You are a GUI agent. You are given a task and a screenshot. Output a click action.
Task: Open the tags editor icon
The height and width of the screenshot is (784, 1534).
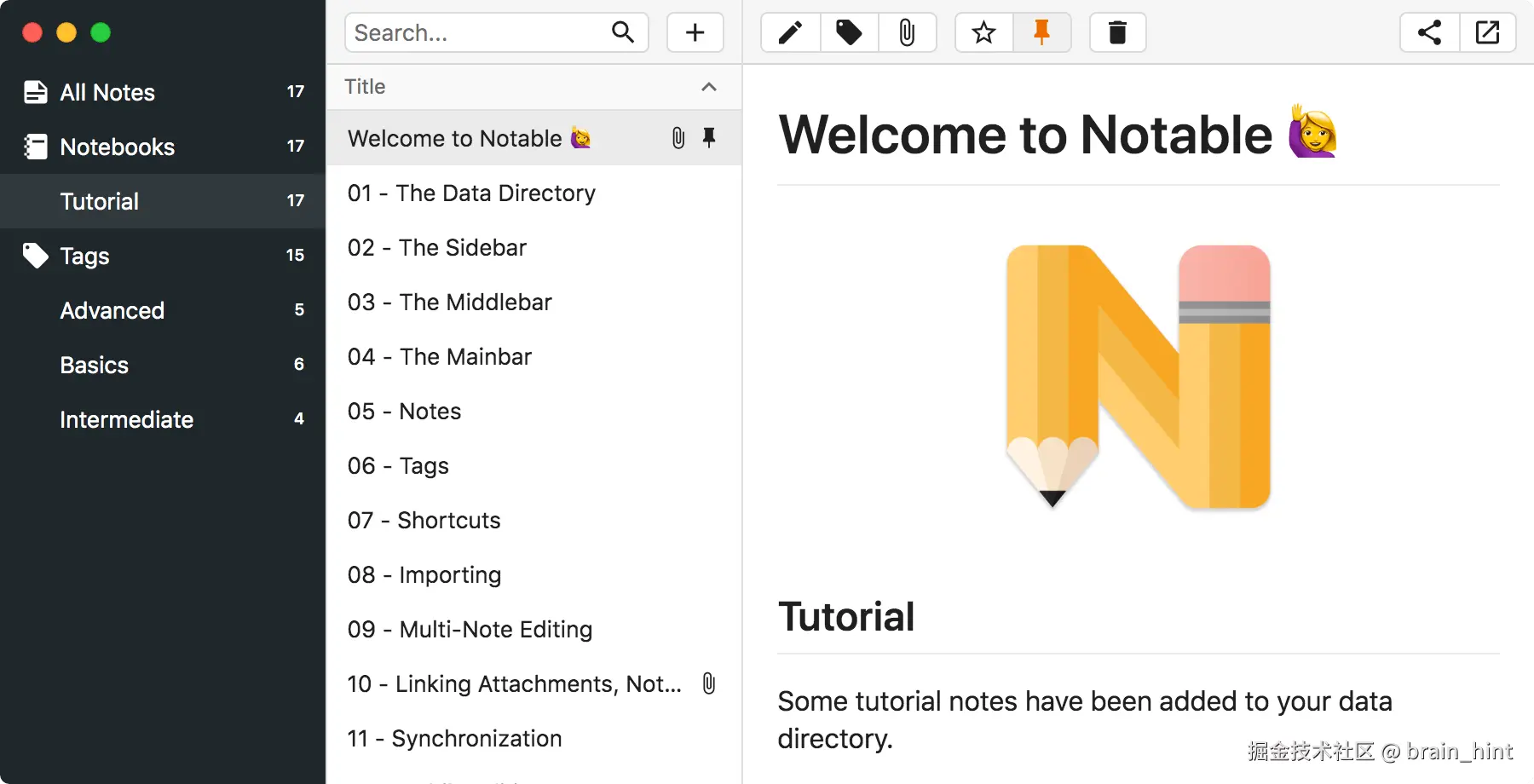(849, 32)
